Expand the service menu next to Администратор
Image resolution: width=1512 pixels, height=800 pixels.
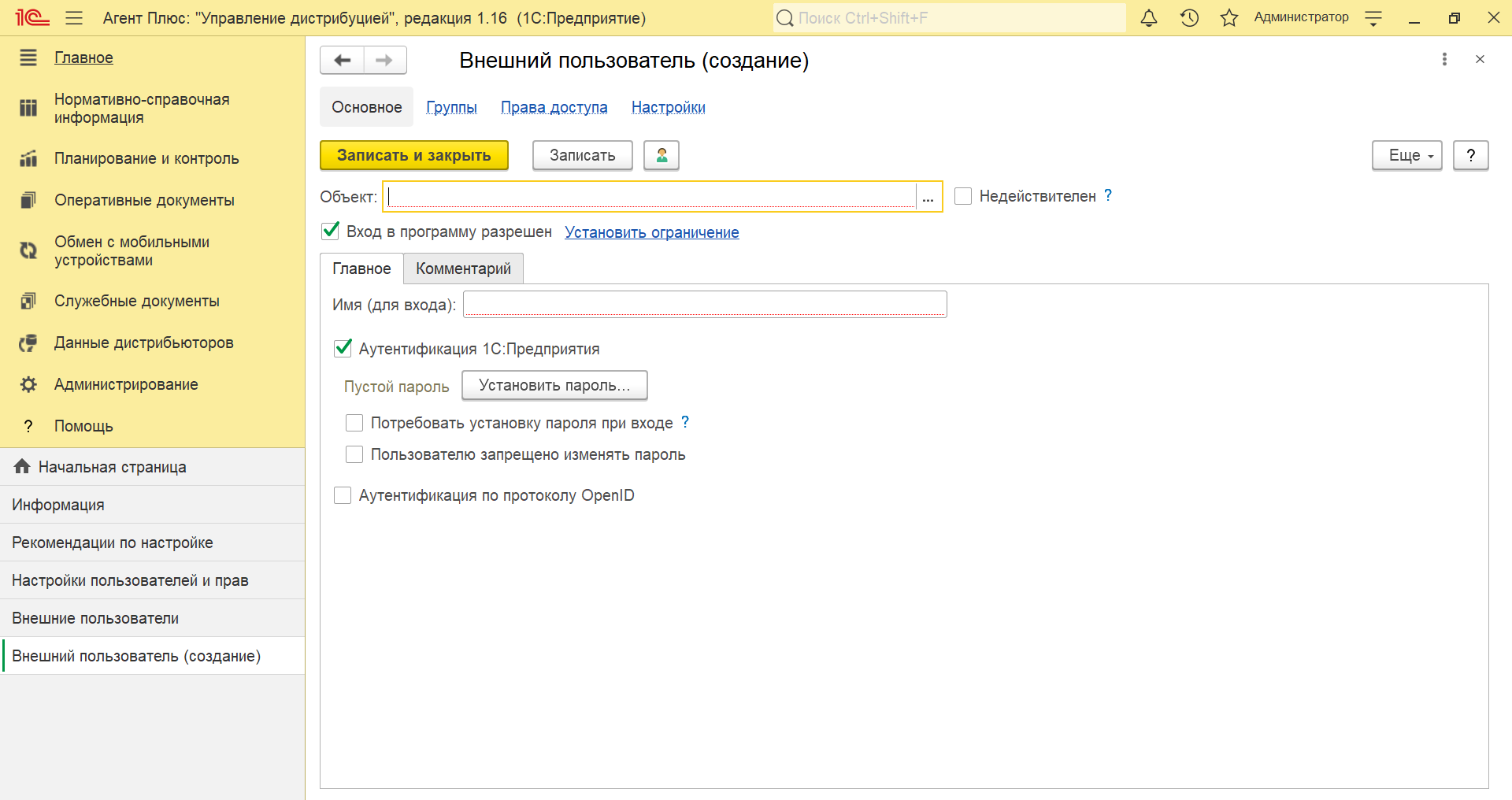point(1373,18)
